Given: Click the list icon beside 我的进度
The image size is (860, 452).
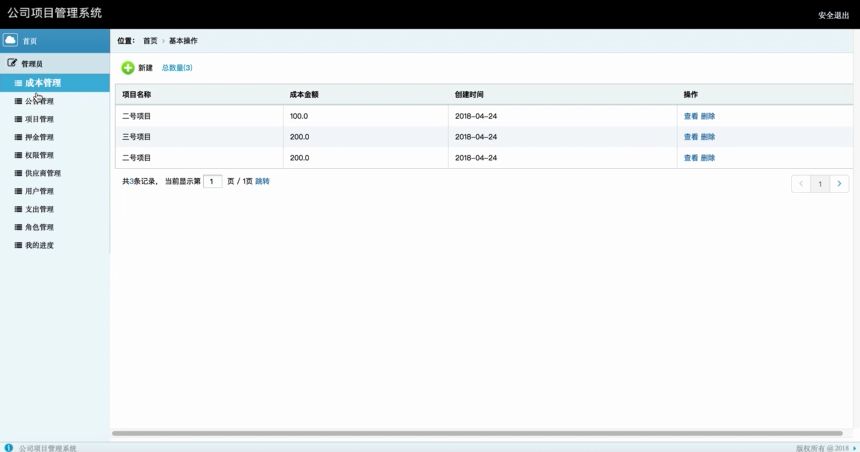Looking at the screenshot, I should 18,245.
